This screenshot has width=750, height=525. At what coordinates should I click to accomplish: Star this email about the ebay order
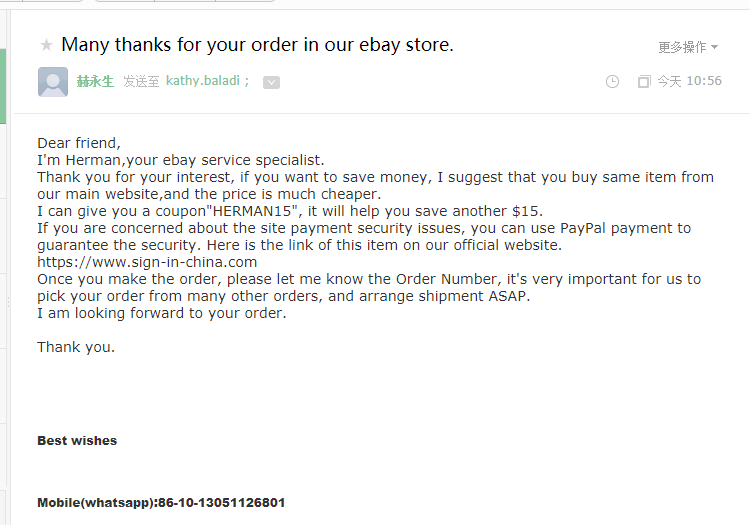click(46, 45)
